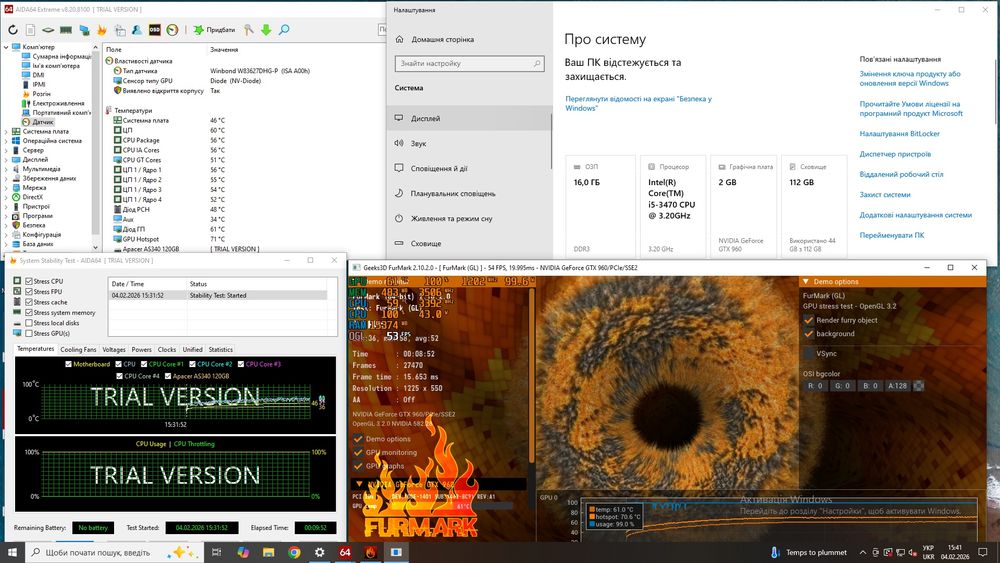Click the AIDA64 Refresh toolbar icon
This screenshot has height=563, width=1000.
coord(13,30)
